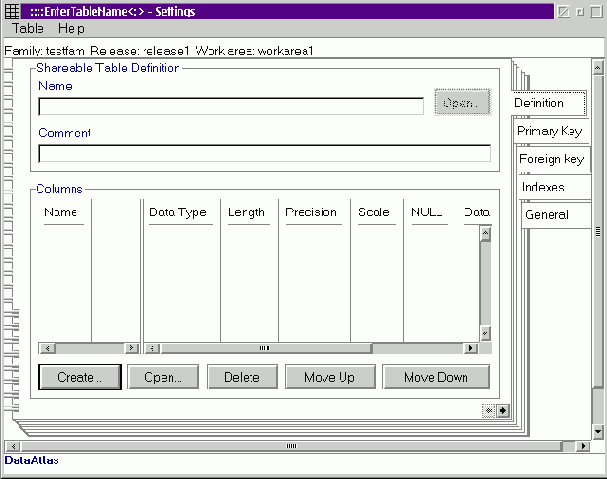This screenshot has height=479, width=607.
Task: Switch to the Foreign key tab
Action: (x=551, y=159)
